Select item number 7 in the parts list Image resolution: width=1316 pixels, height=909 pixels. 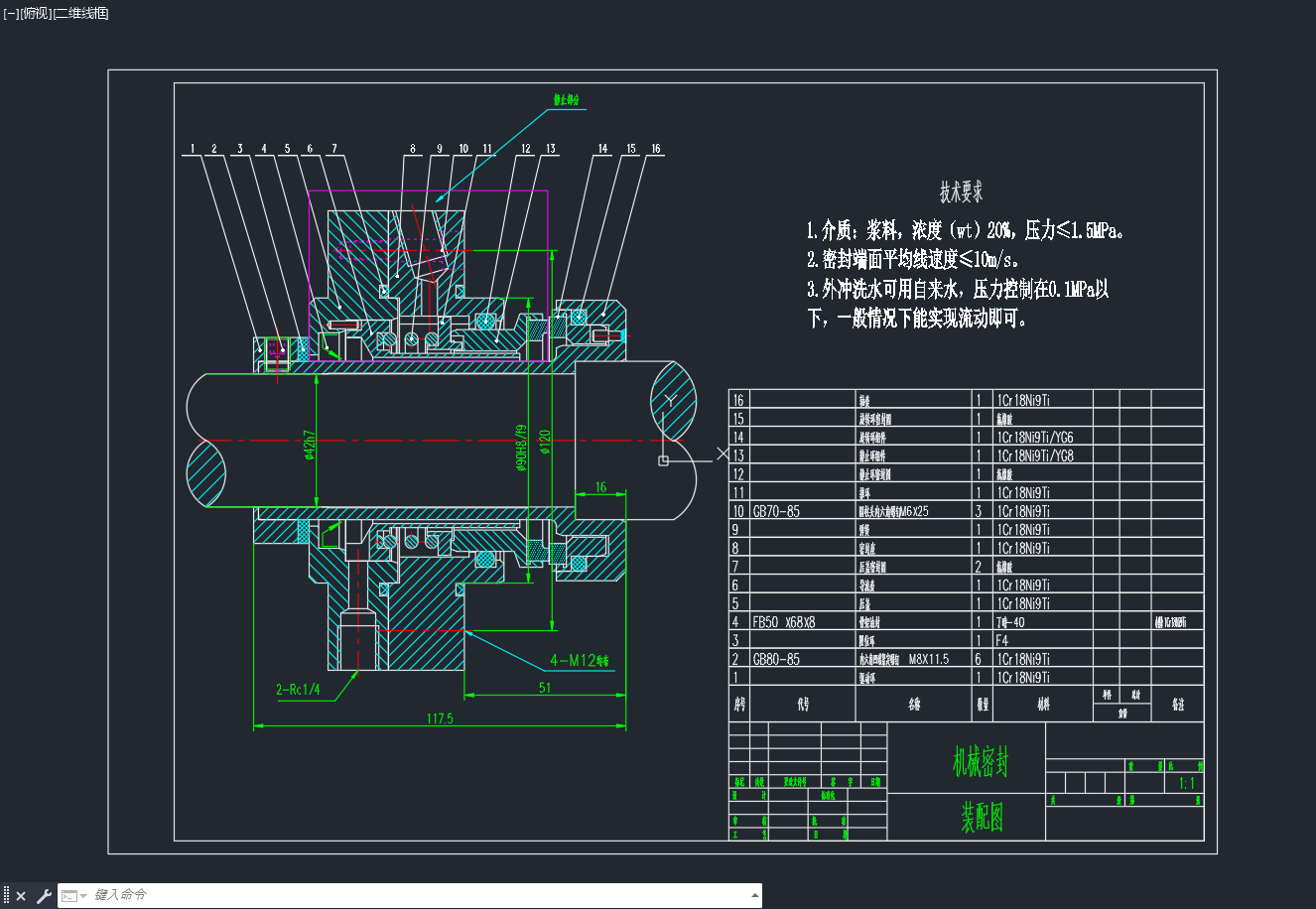point(735,568)
